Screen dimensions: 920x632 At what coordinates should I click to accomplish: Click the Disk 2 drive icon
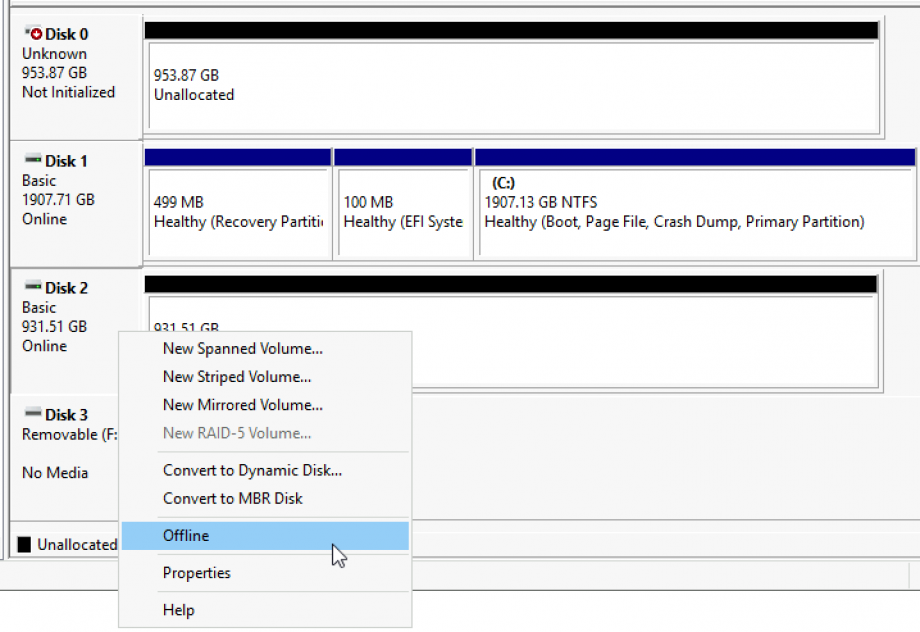[x=33, y=288]
